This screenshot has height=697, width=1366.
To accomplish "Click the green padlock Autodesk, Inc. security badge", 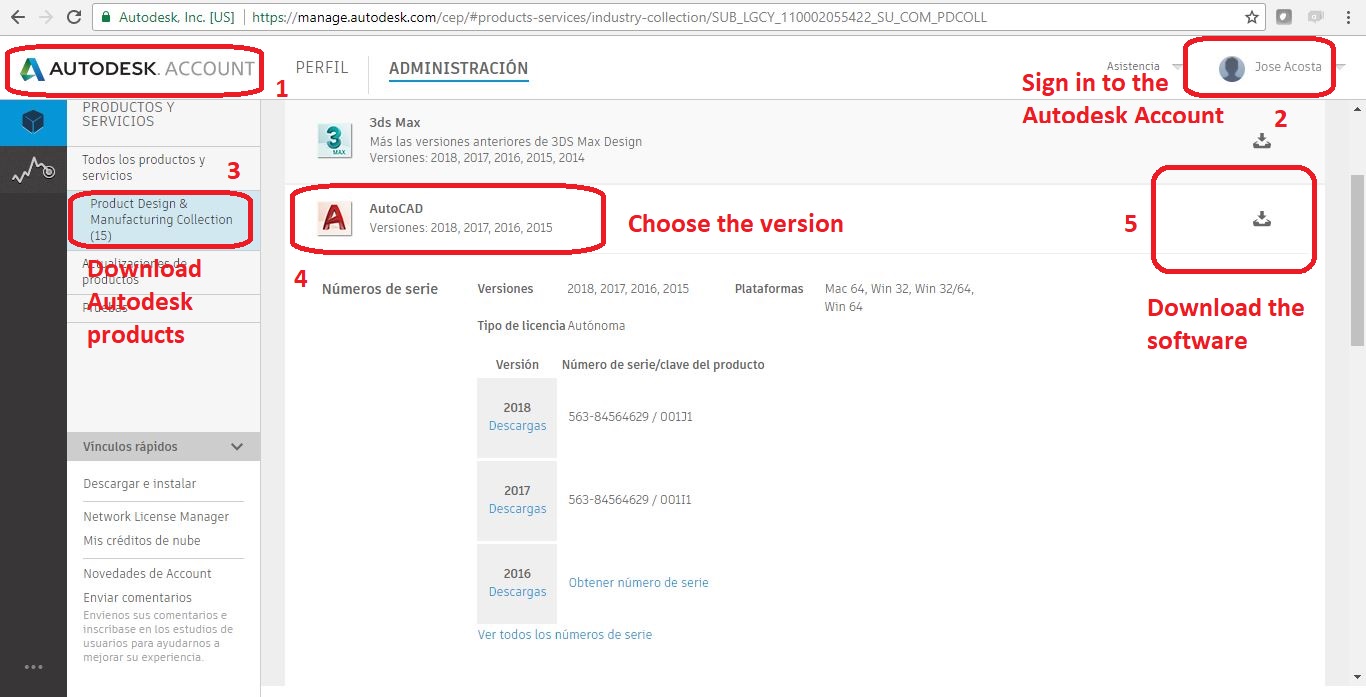I will [168, 17].
